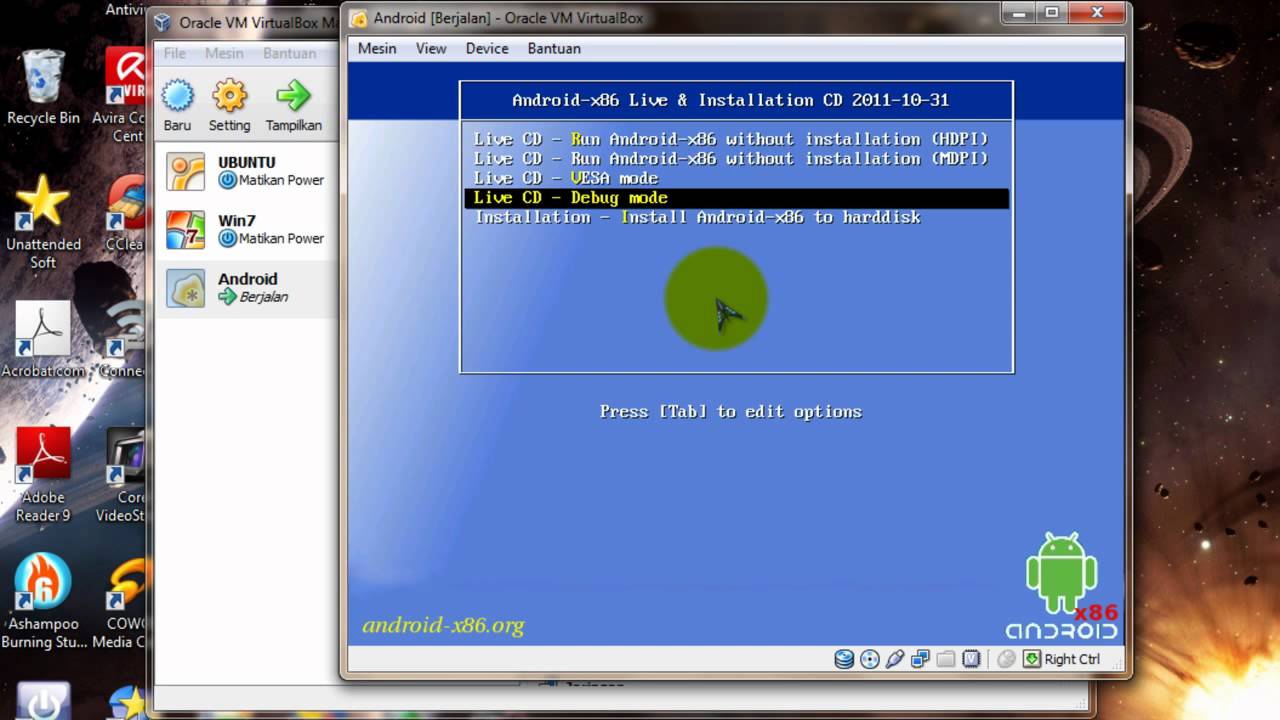Select the UBUNTU virtual machine

248,171
